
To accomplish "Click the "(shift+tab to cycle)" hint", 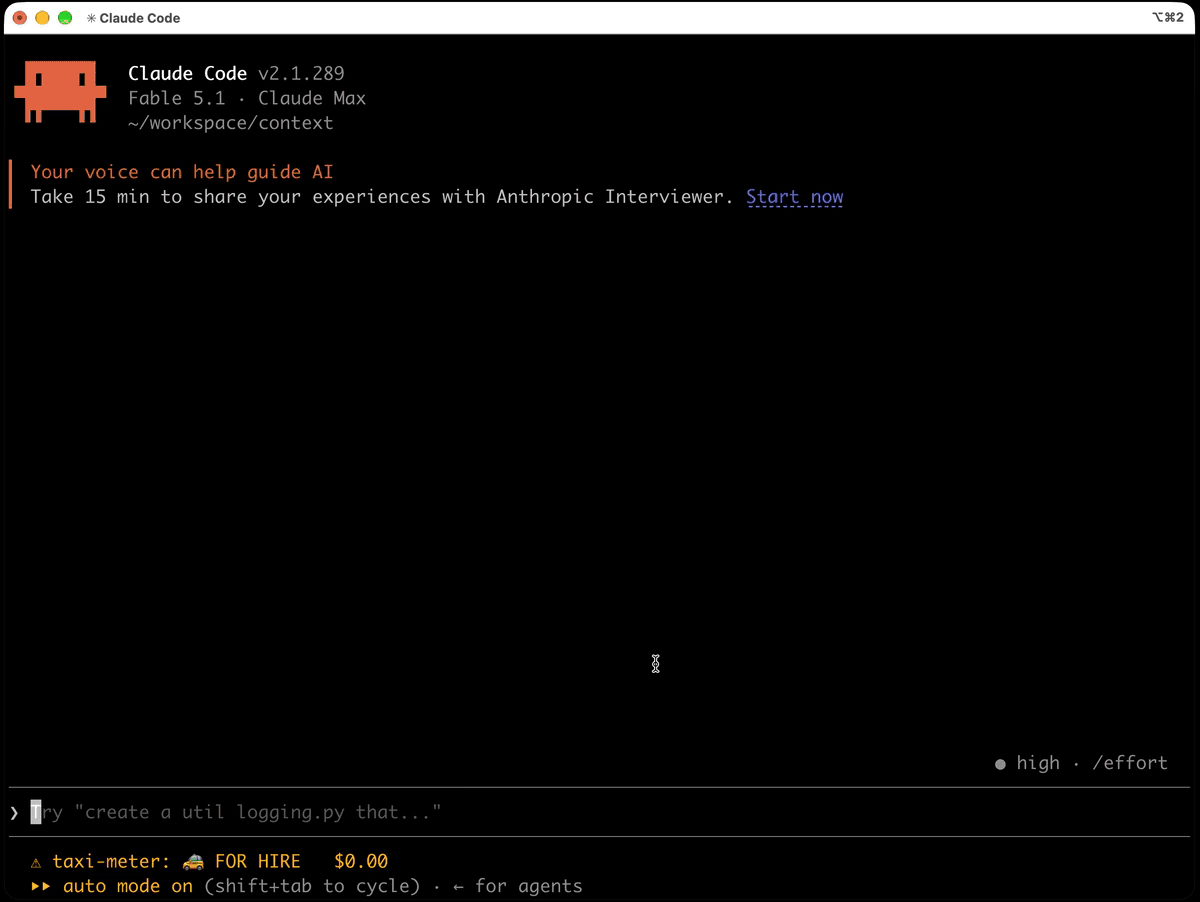I will (312, 886).
